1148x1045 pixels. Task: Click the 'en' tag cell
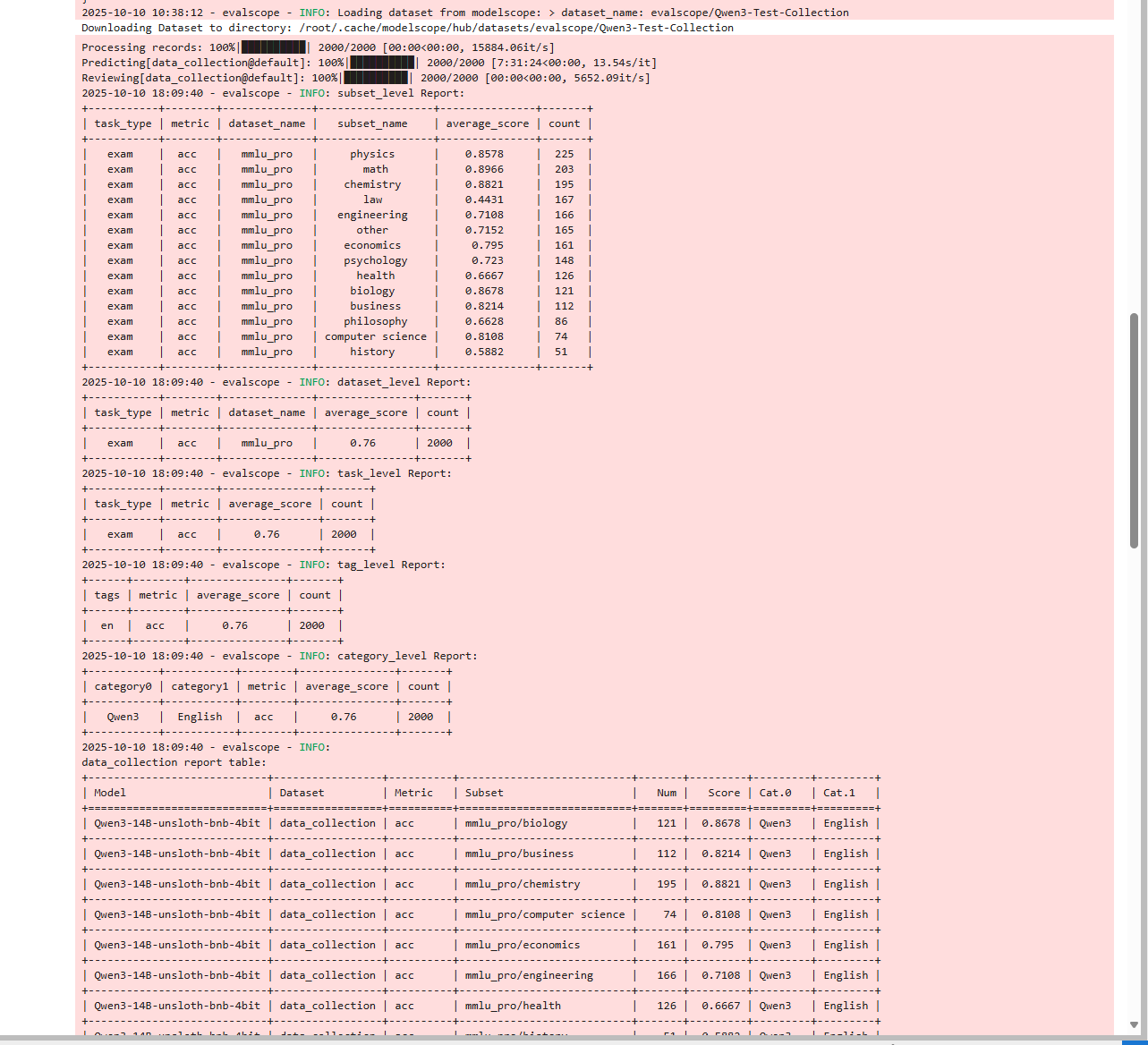[x=106, y=625]
